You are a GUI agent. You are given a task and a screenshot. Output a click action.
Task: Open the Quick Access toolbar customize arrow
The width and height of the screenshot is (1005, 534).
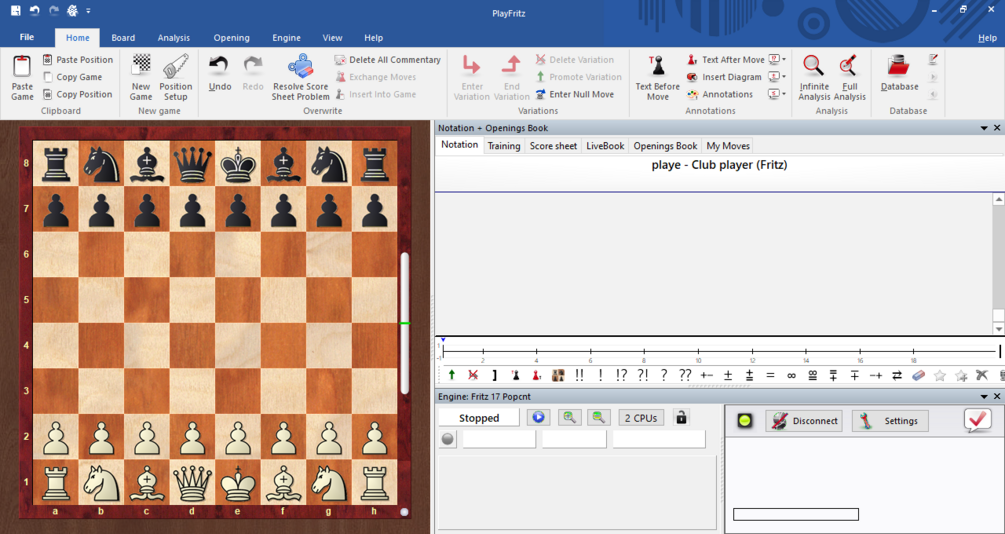coord(88,11)
